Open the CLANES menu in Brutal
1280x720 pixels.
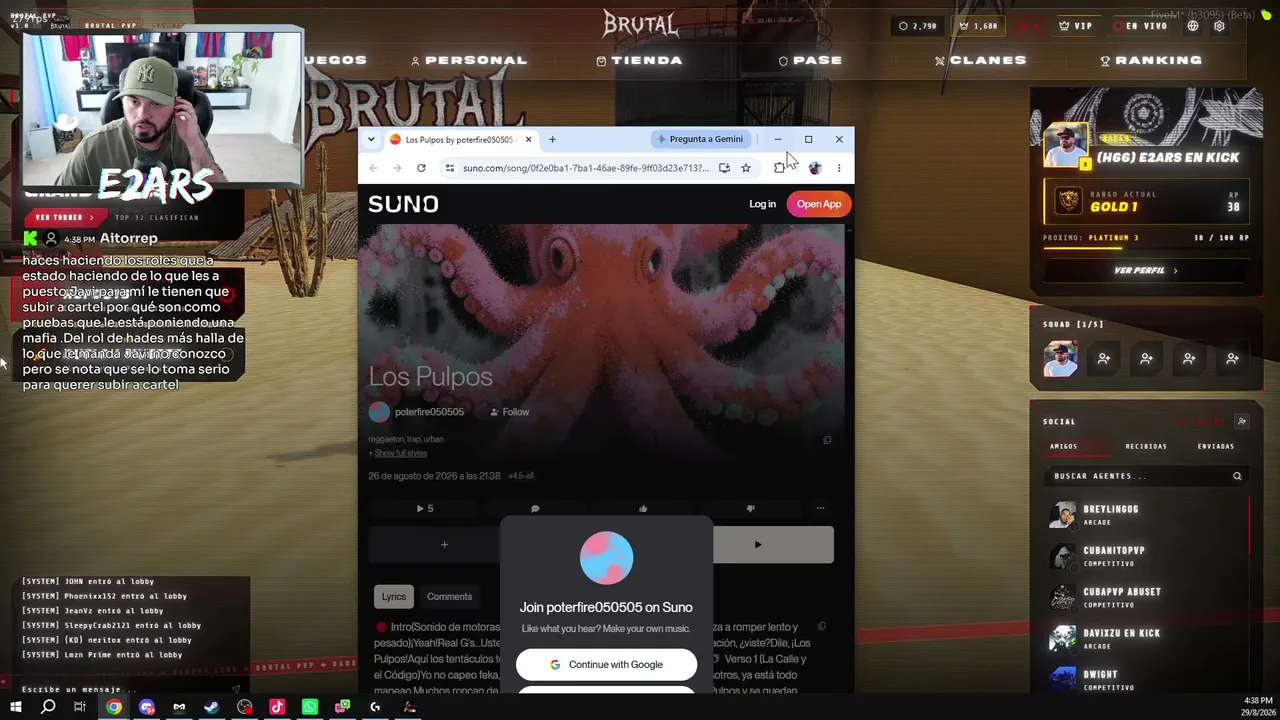pos(981,61)
